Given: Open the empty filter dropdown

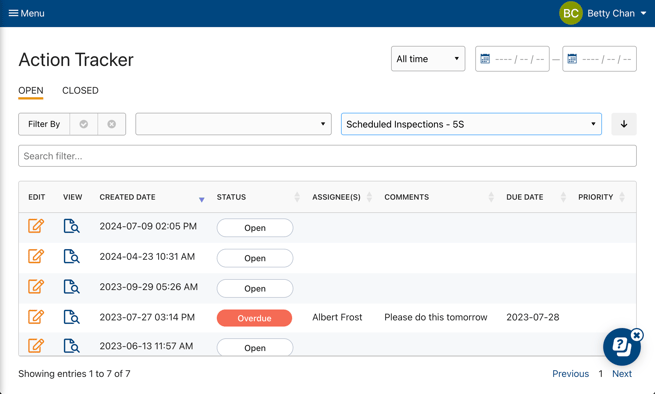Looking at the screenshot, I should (233, 124).
